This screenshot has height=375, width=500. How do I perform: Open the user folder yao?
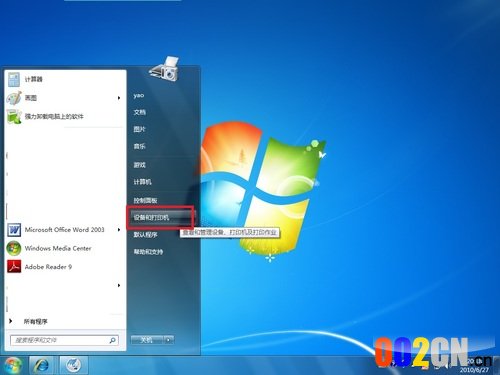[x=139, y=95]
